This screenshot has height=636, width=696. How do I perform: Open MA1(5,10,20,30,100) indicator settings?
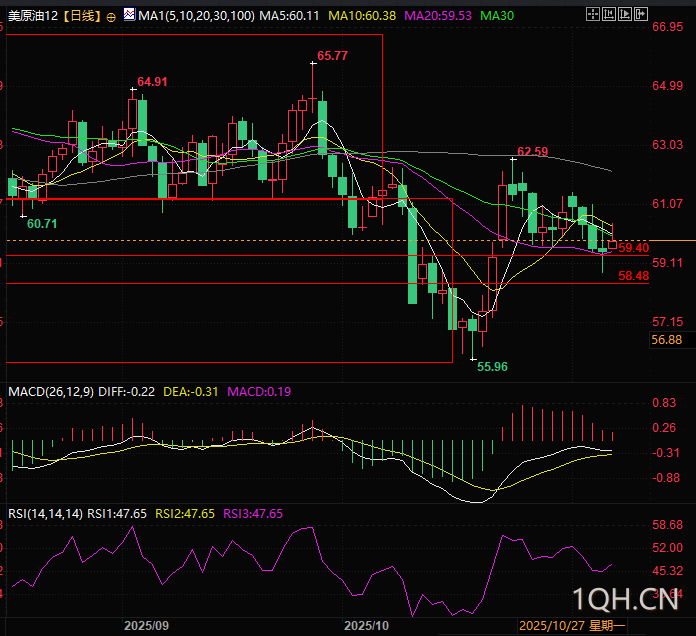[197, 16]
